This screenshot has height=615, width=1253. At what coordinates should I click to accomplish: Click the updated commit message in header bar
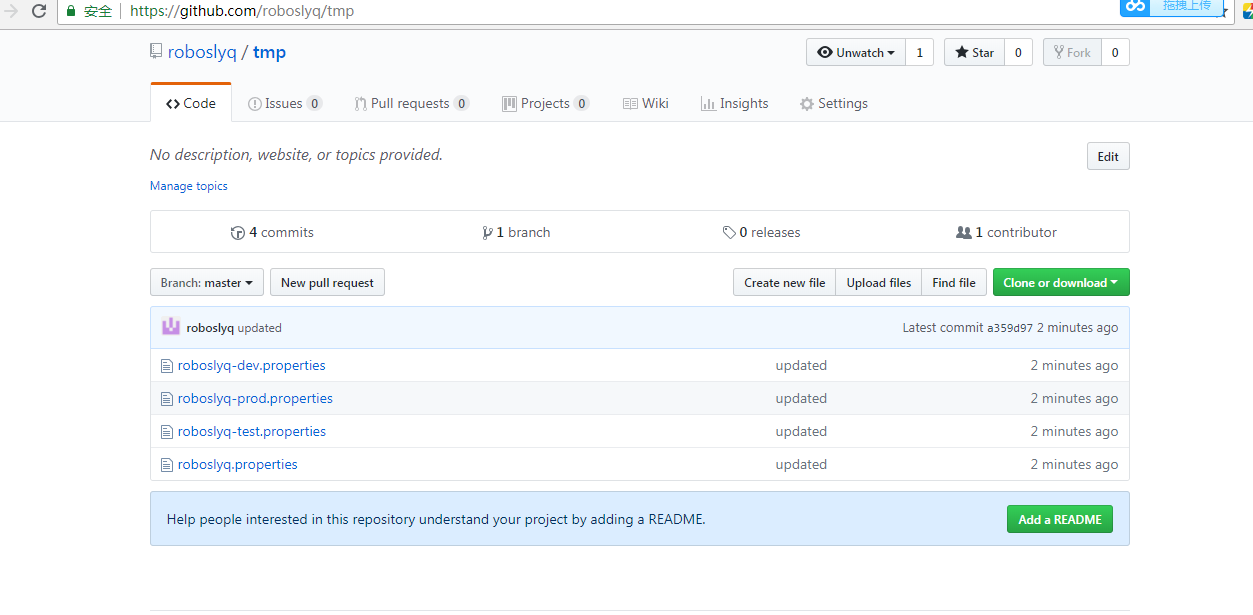click(260, 328)
